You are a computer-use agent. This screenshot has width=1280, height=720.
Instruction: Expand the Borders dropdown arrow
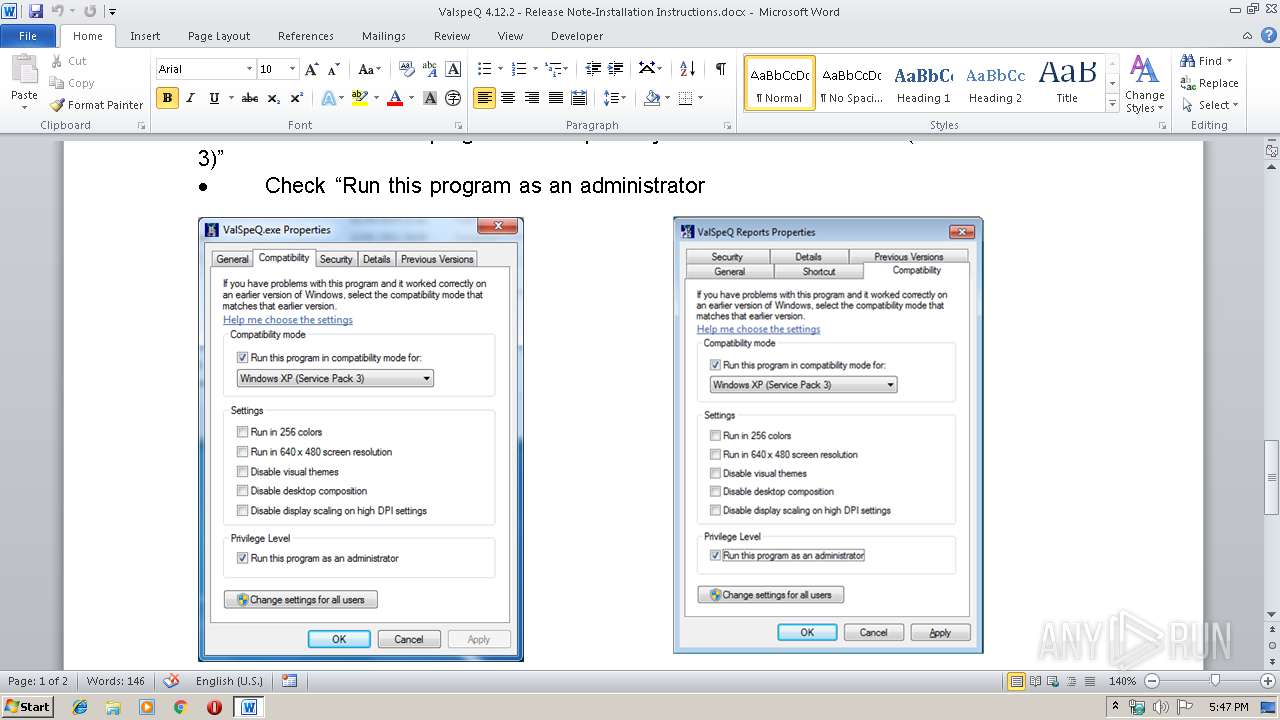[700, 98]
